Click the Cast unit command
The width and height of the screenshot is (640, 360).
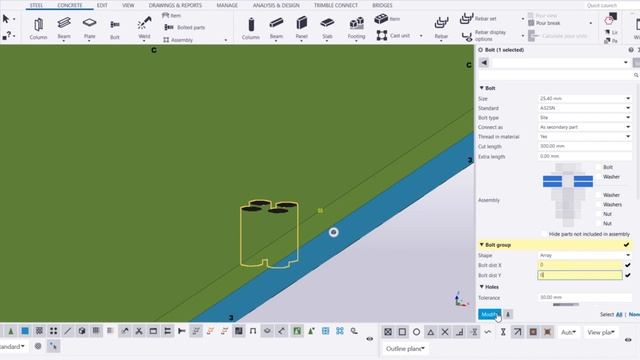coord(393,36)
